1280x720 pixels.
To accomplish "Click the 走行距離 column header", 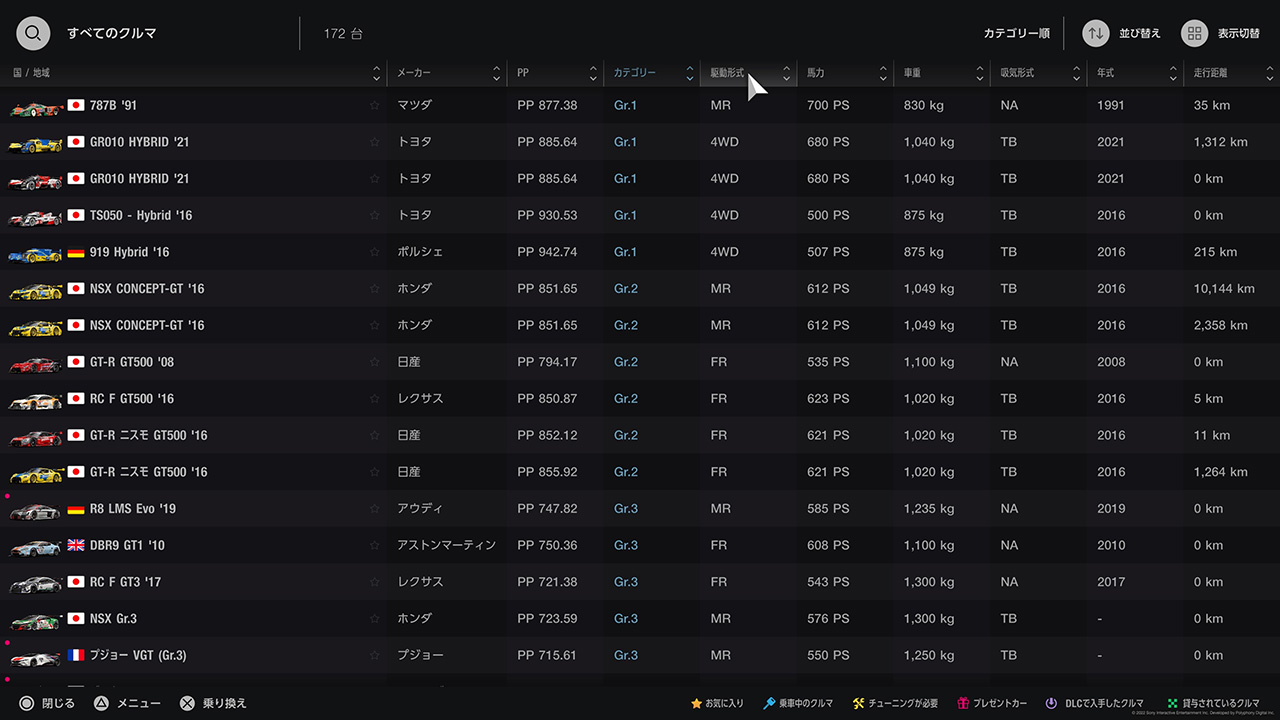I will point(1231,73).
